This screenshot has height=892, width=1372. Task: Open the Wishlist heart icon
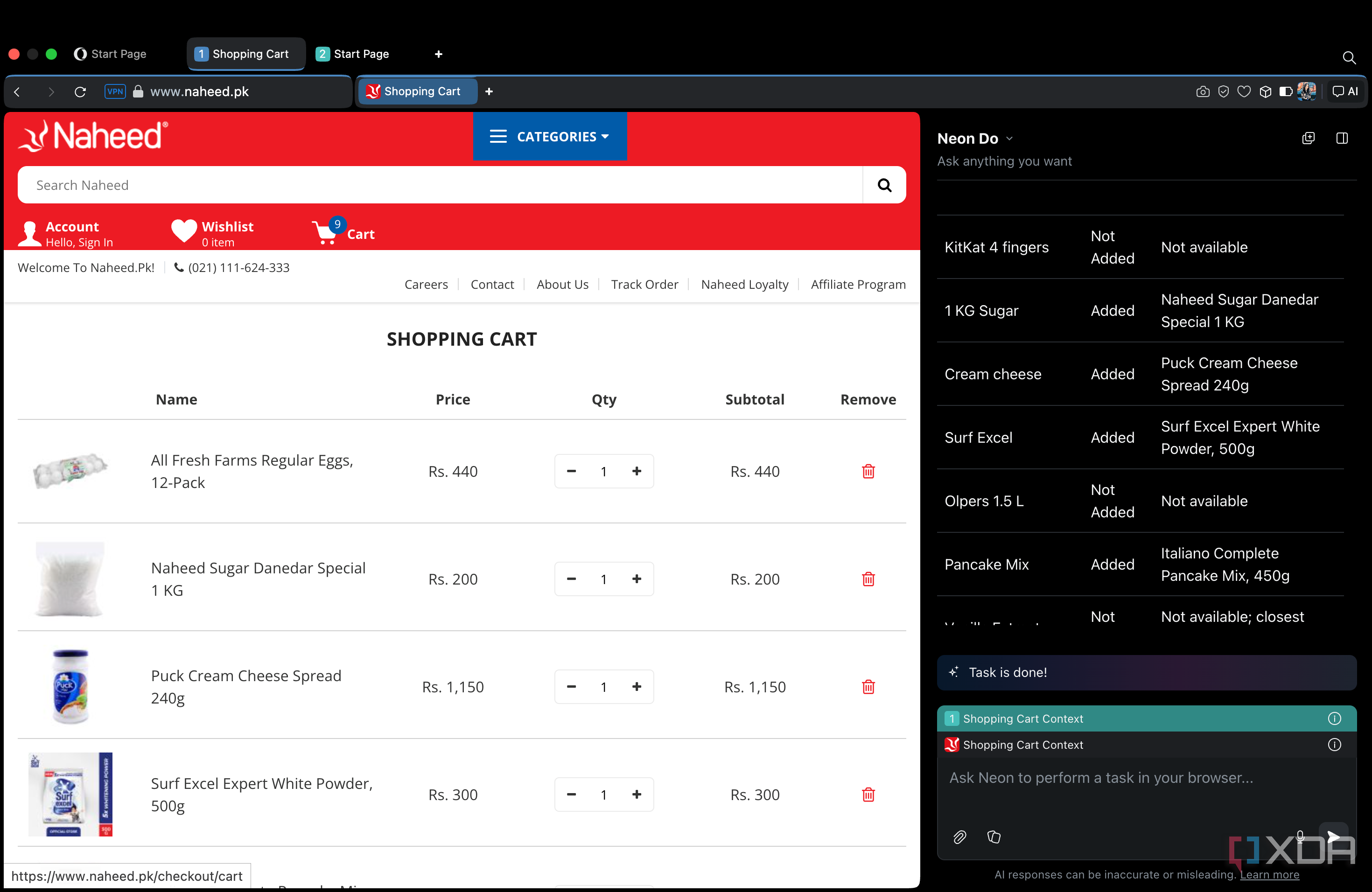184,232
